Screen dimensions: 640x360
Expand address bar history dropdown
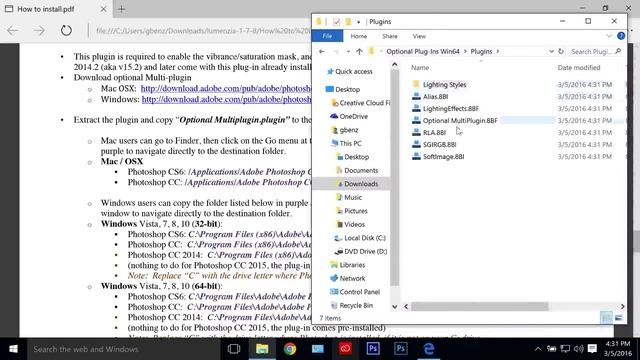pos(551,51)
